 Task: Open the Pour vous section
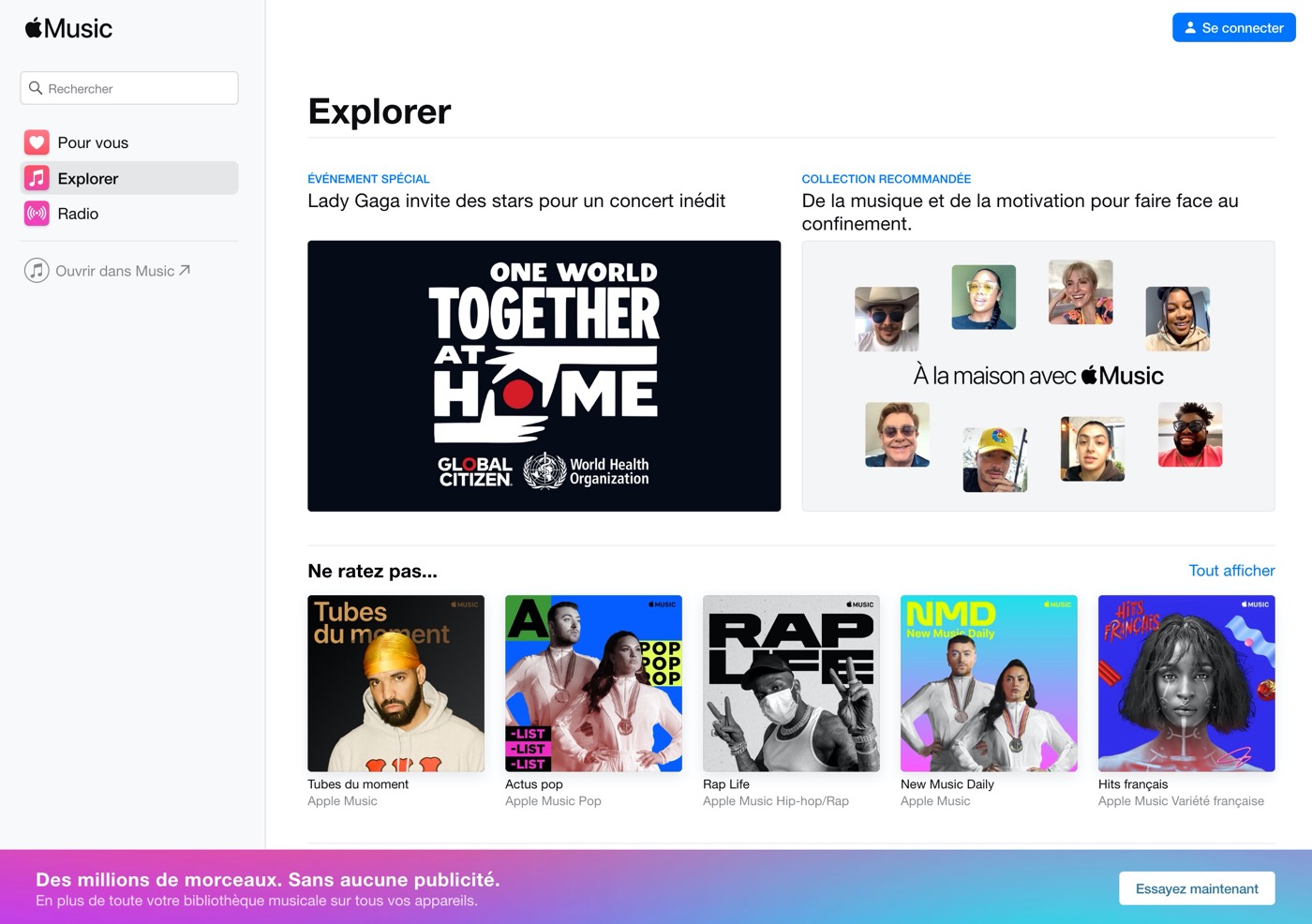[129, 142]
